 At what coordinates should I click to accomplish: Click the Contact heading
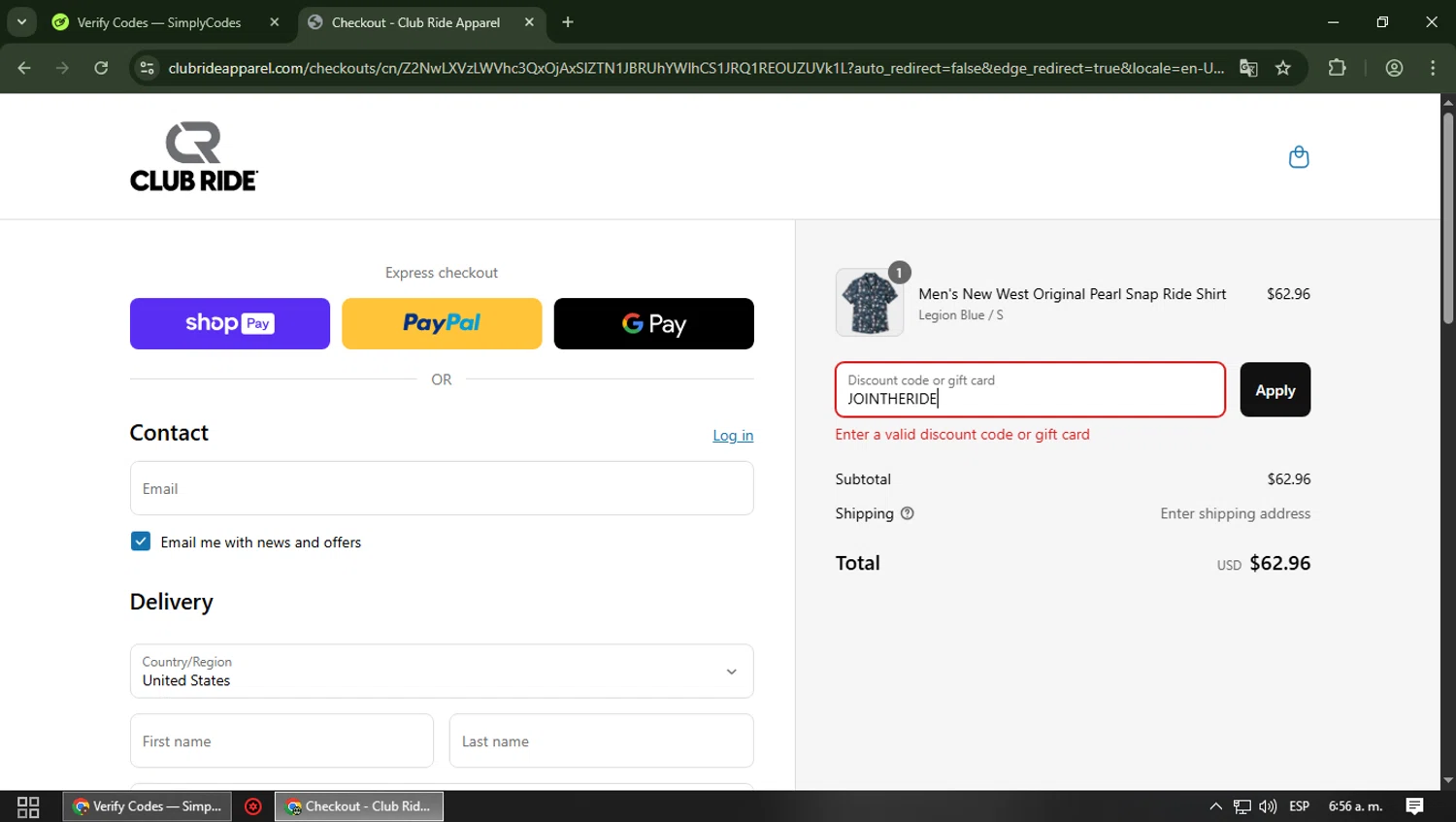coord(169,433)
